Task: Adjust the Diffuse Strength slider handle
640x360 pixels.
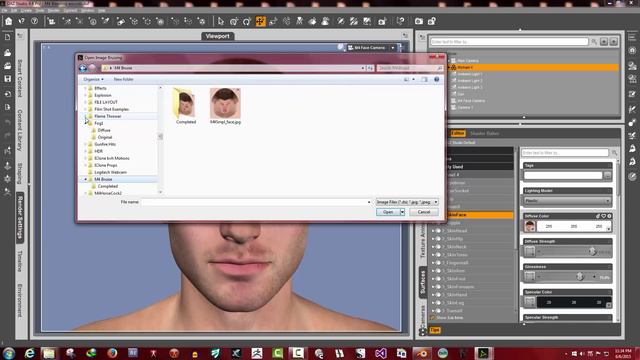Action: [592, 251]
